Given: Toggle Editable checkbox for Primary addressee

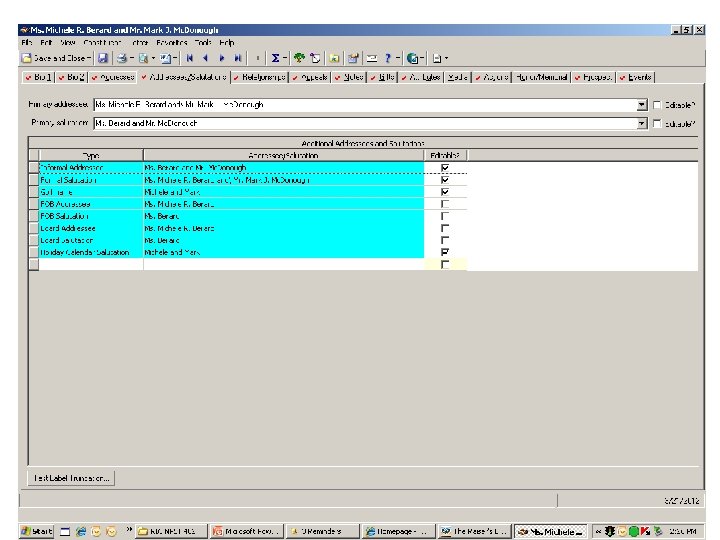Looking at the screenshot, I should point(657,105).
